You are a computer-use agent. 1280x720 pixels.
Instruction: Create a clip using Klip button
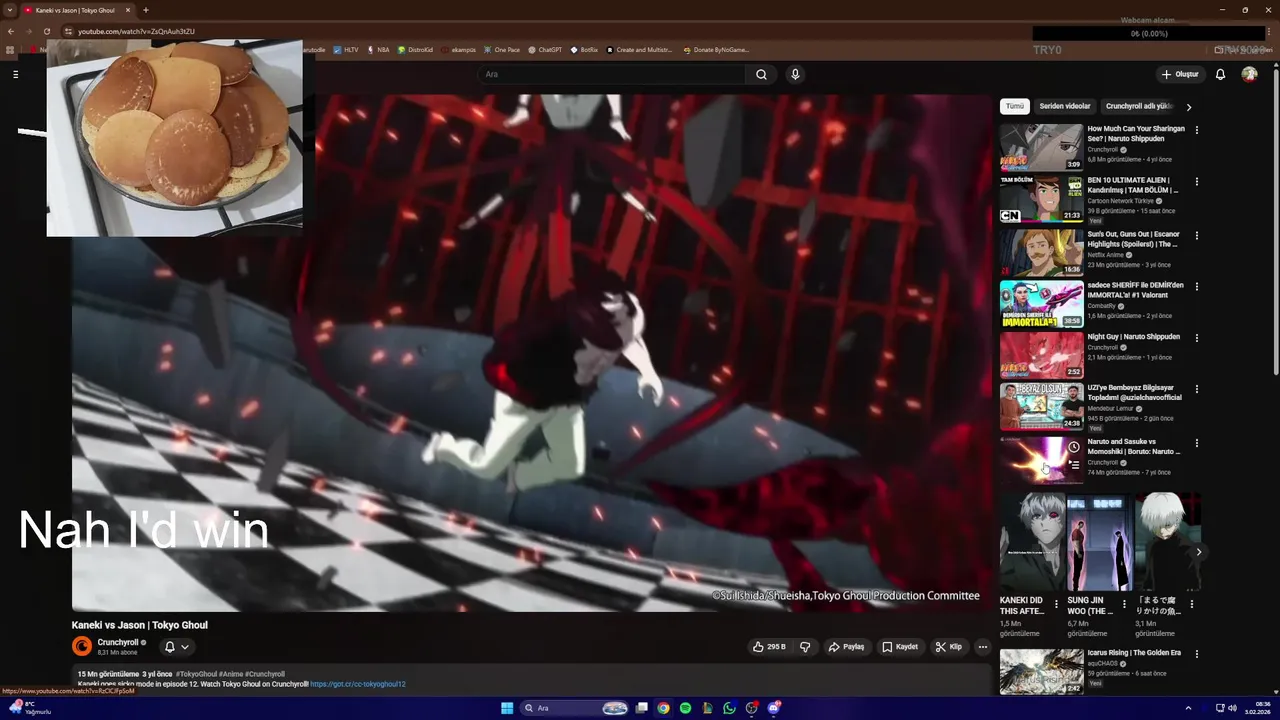click(x=948, y=647)
